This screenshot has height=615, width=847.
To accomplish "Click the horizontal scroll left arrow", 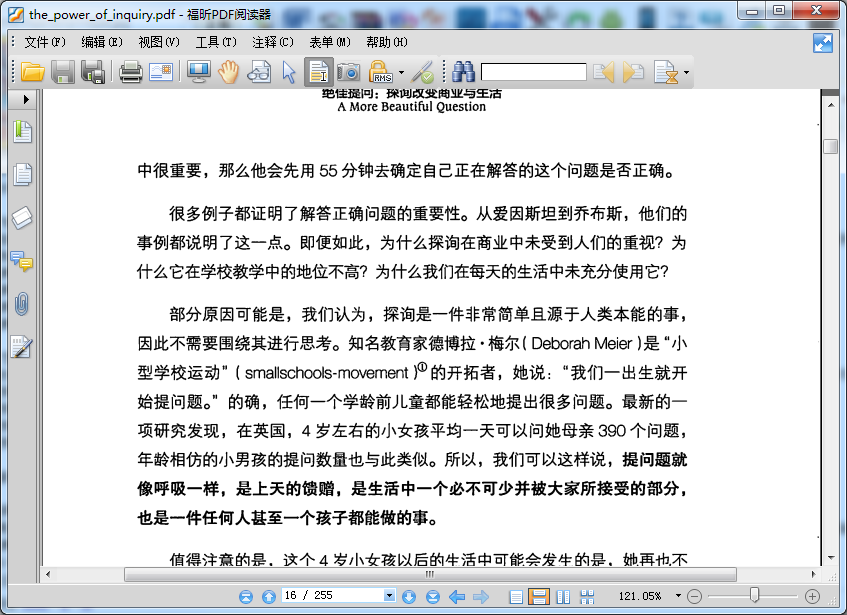I will click(48, 574).
